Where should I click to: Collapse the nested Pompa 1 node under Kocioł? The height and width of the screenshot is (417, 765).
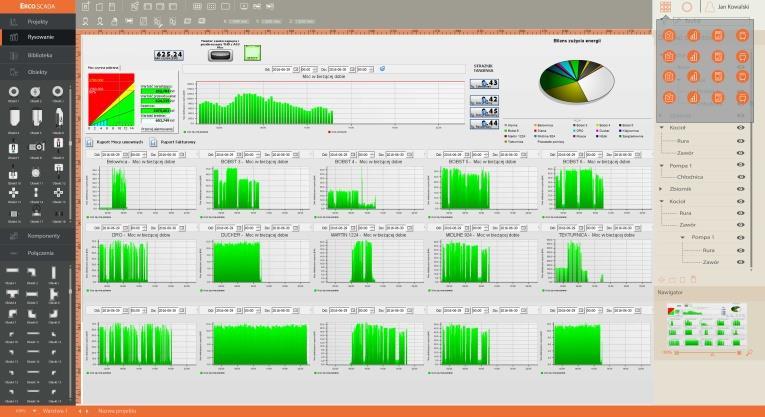tap(683, 238)
